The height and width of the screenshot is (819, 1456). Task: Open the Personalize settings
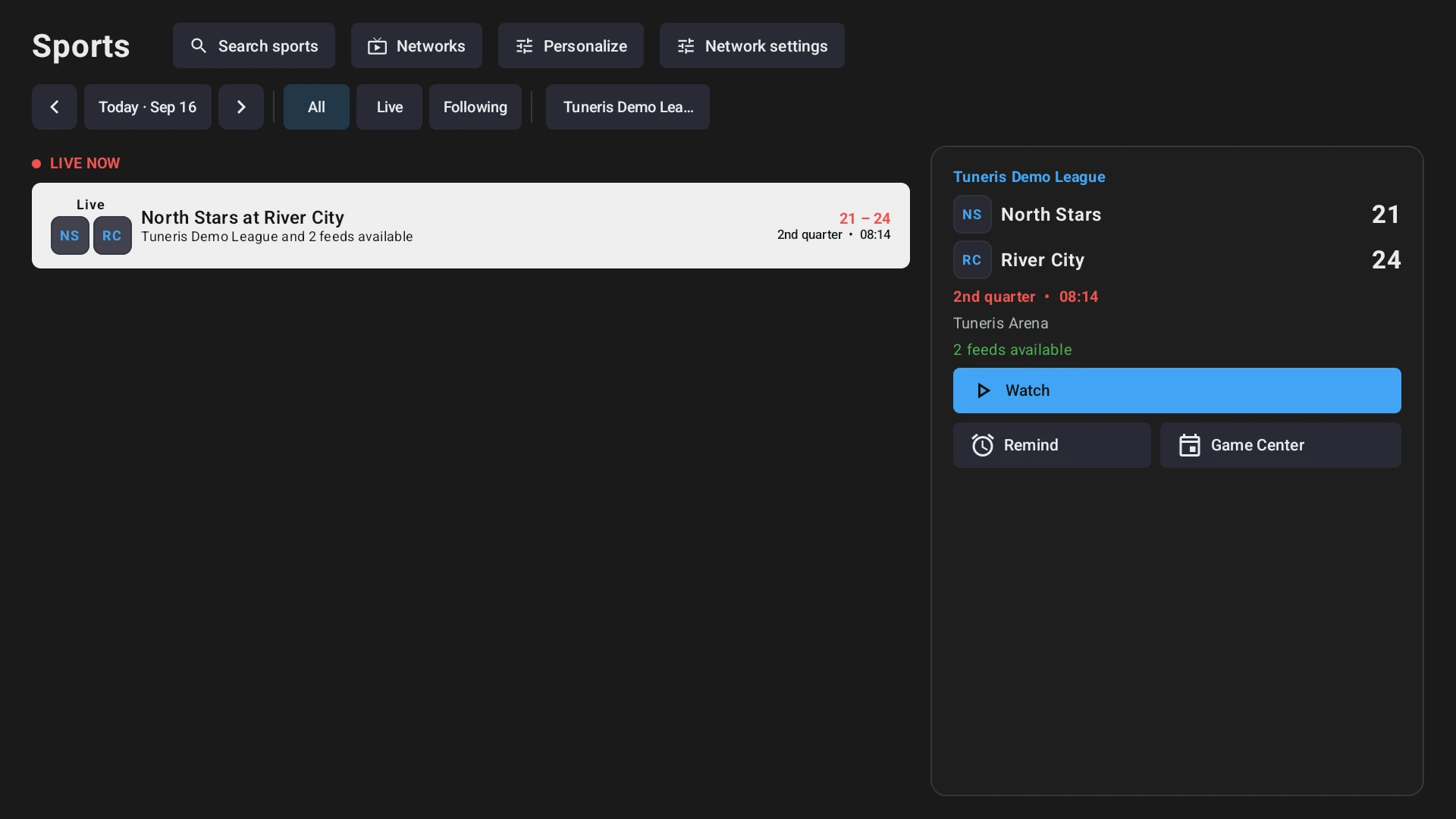[x=570, y=45]
